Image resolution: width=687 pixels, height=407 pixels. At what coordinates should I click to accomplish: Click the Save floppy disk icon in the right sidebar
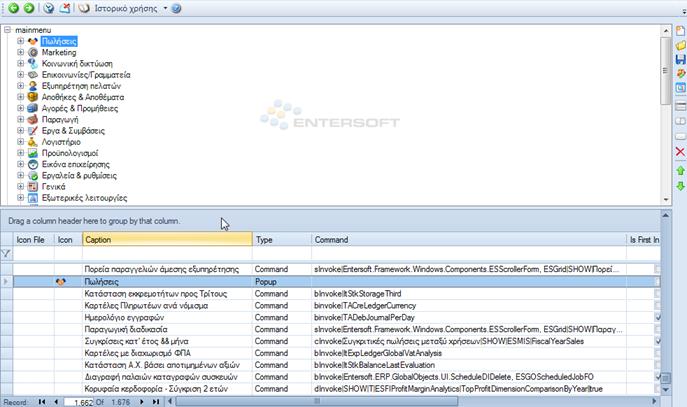coord(680,59)
